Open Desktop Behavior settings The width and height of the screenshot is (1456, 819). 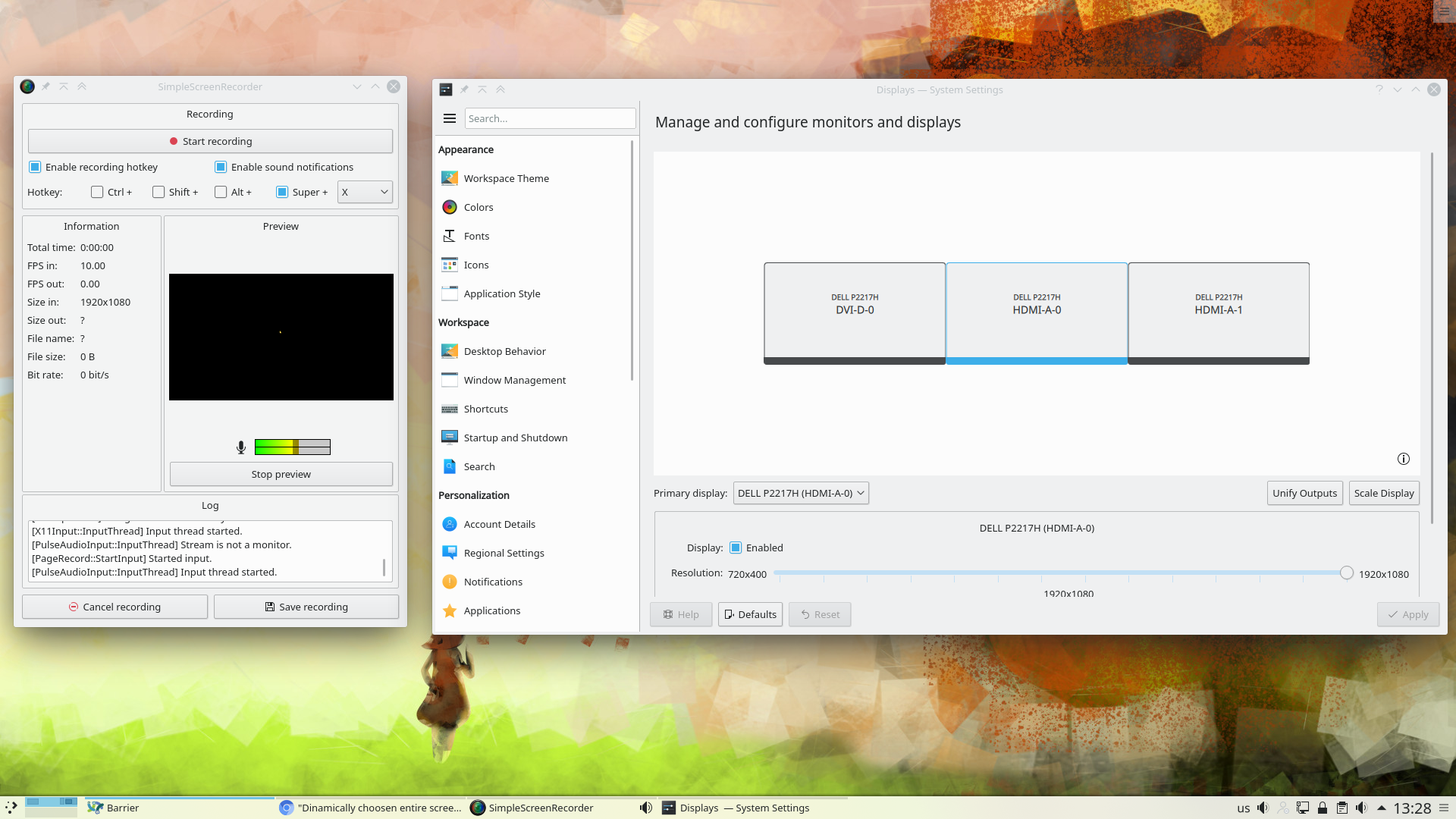[x=504, y=351]
